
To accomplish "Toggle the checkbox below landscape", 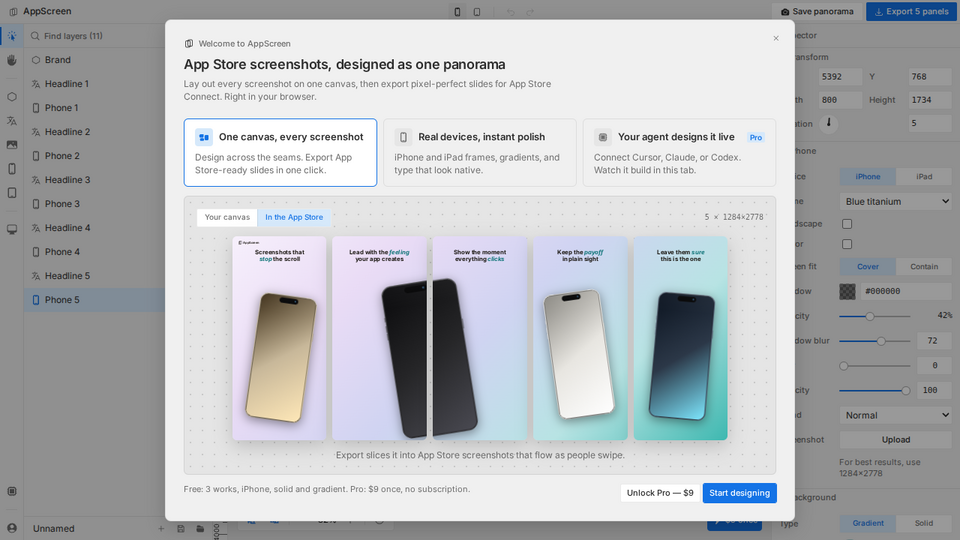I will pos(847,244).
